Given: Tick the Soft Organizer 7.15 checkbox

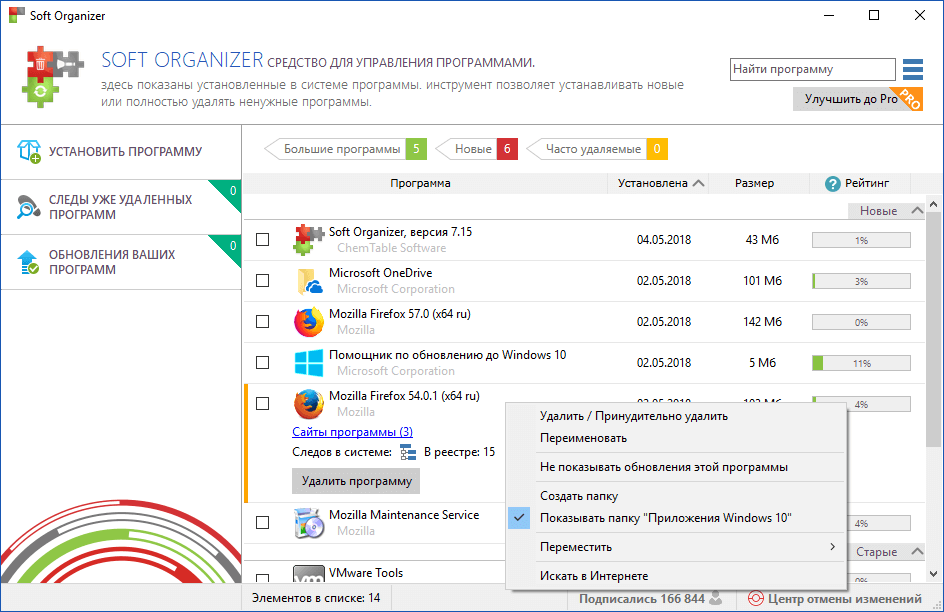Looking at the screenshot, I should point(262,240).
